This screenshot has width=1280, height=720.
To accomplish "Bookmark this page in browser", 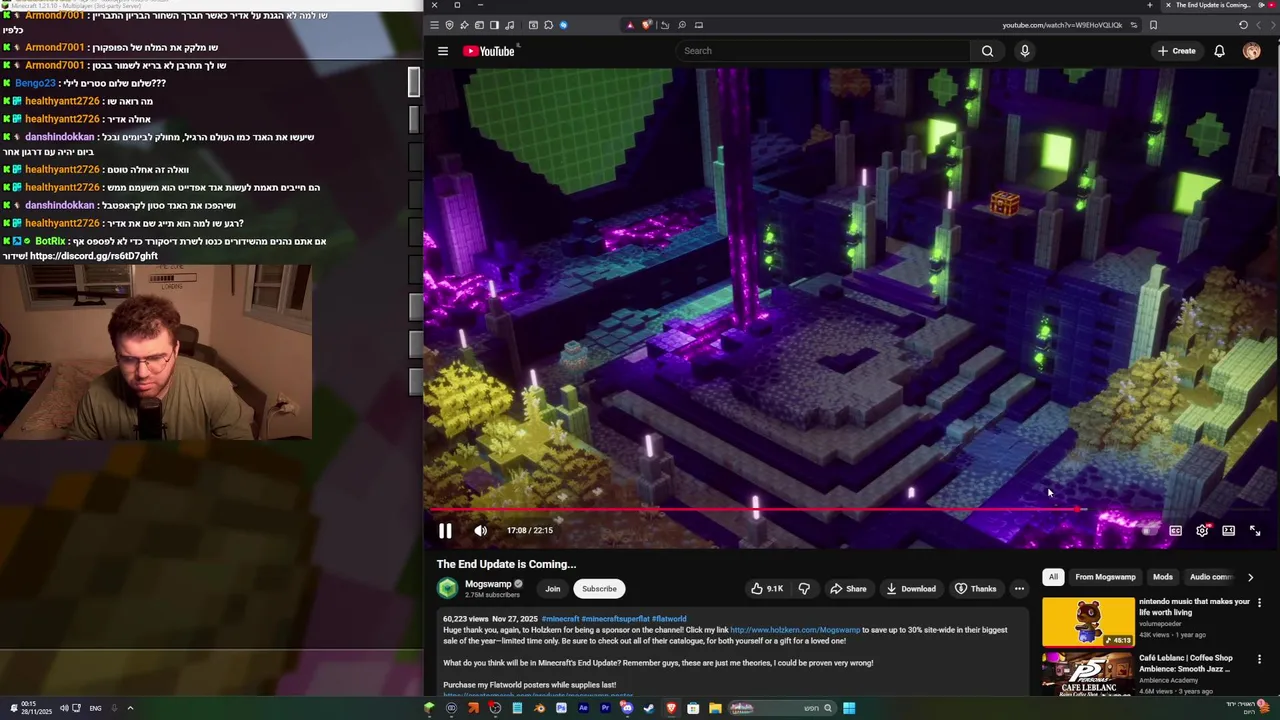I will [x=1153, y=25].
